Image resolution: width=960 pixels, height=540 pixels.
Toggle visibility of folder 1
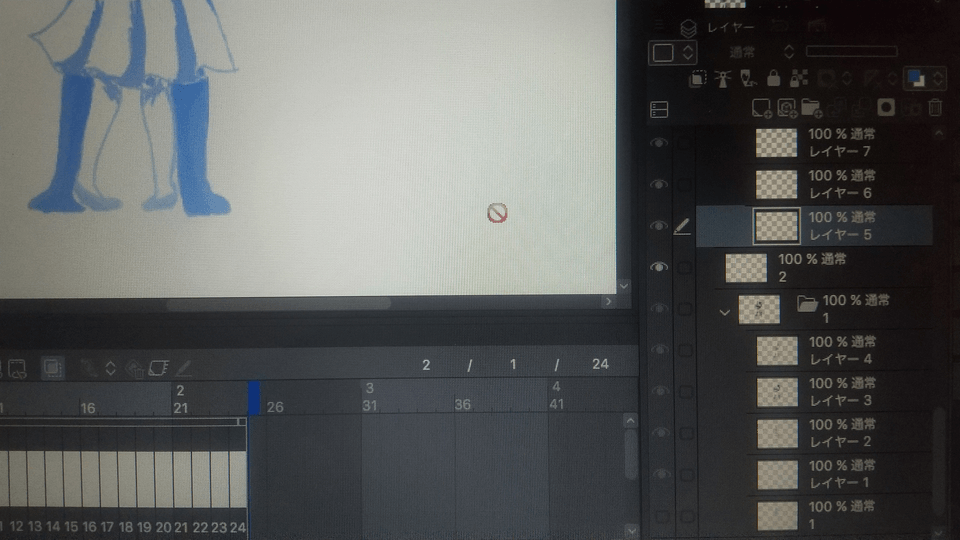[x=659, y=309]
